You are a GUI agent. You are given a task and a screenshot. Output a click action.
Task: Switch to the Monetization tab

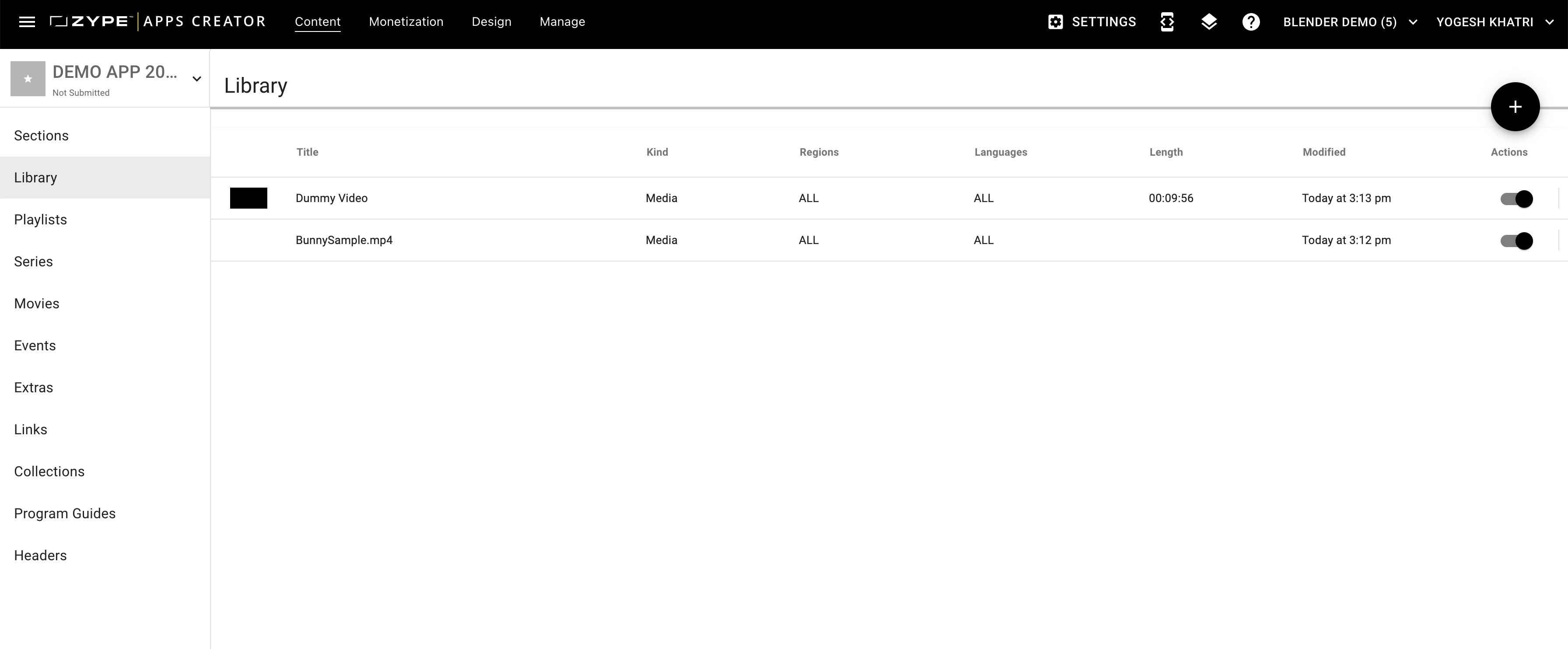coord(406,22)
